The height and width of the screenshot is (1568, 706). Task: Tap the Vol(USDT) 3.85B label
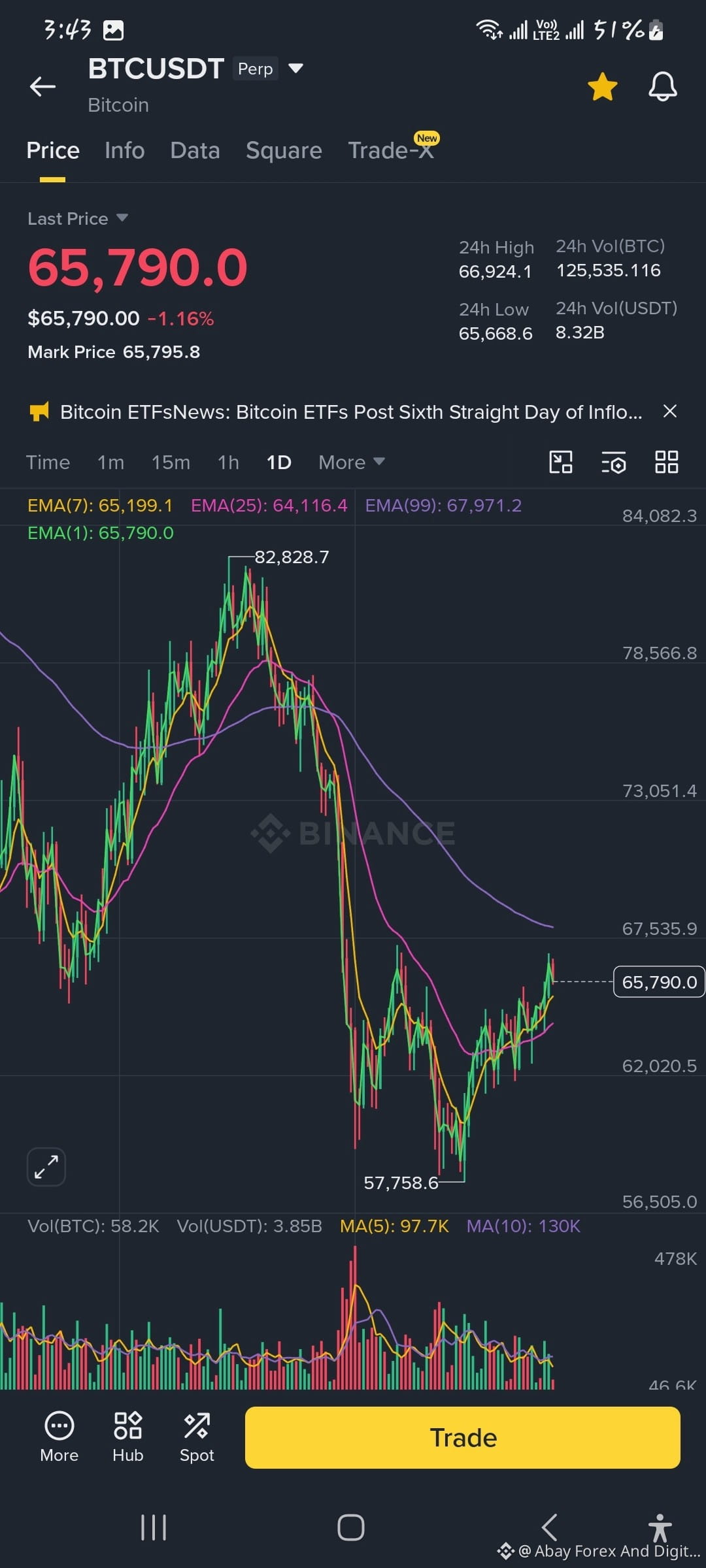(x=249, y=1226)
